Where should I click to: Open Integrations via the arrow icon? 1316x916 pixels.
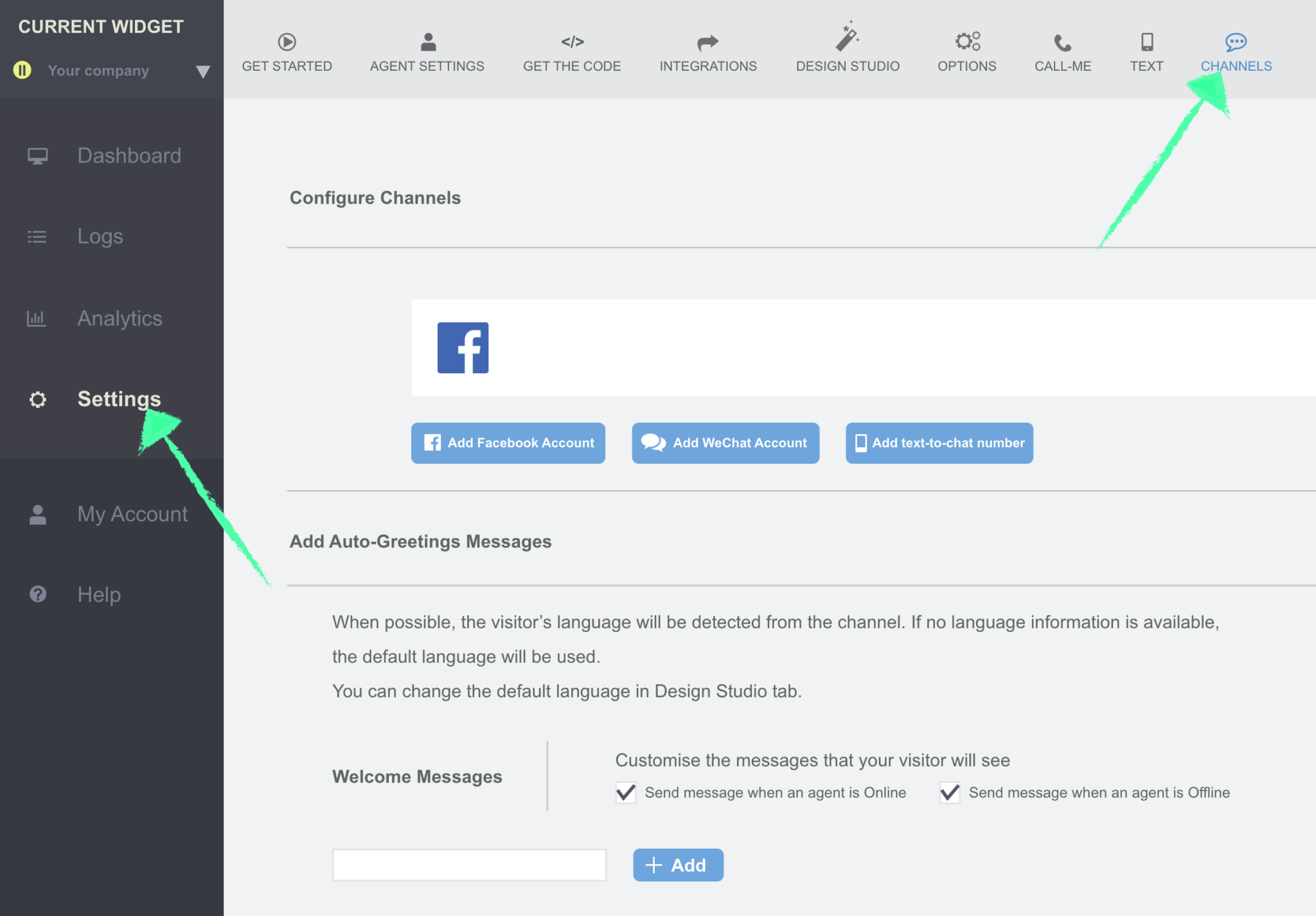click(707, 42)
